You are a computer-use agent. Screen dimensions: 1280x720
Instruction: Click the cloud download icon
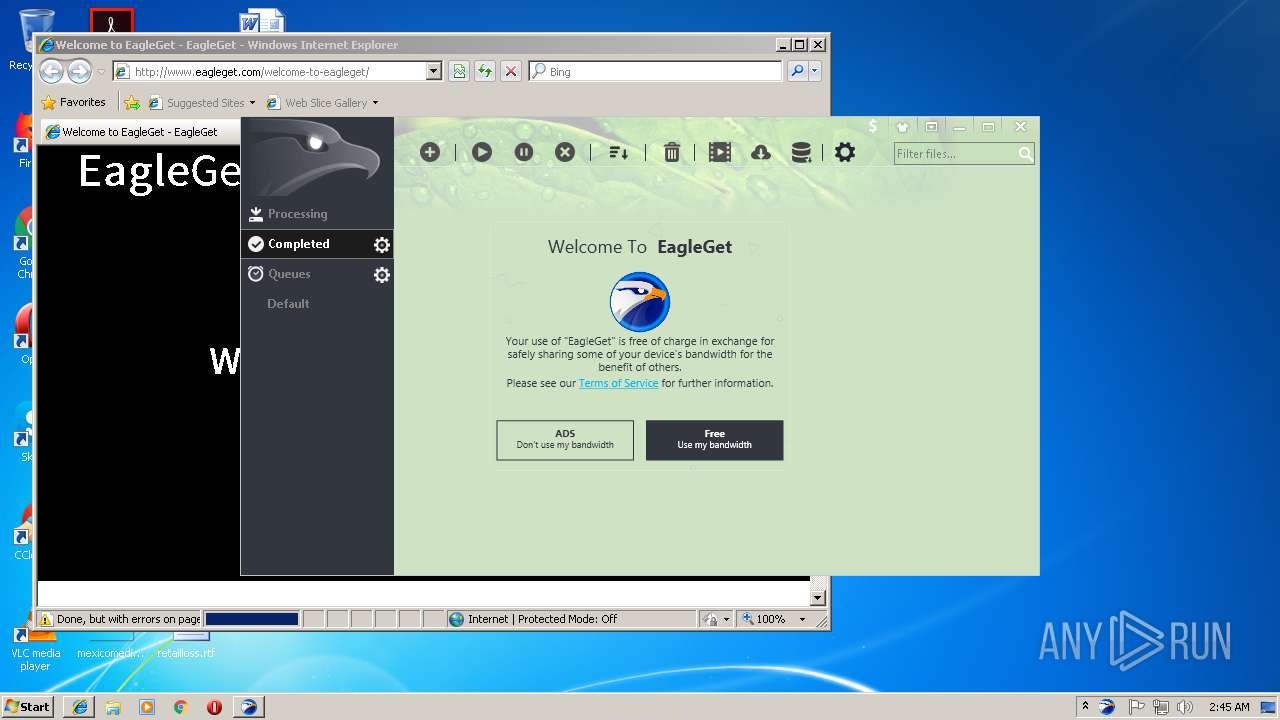tap(761, 152)
